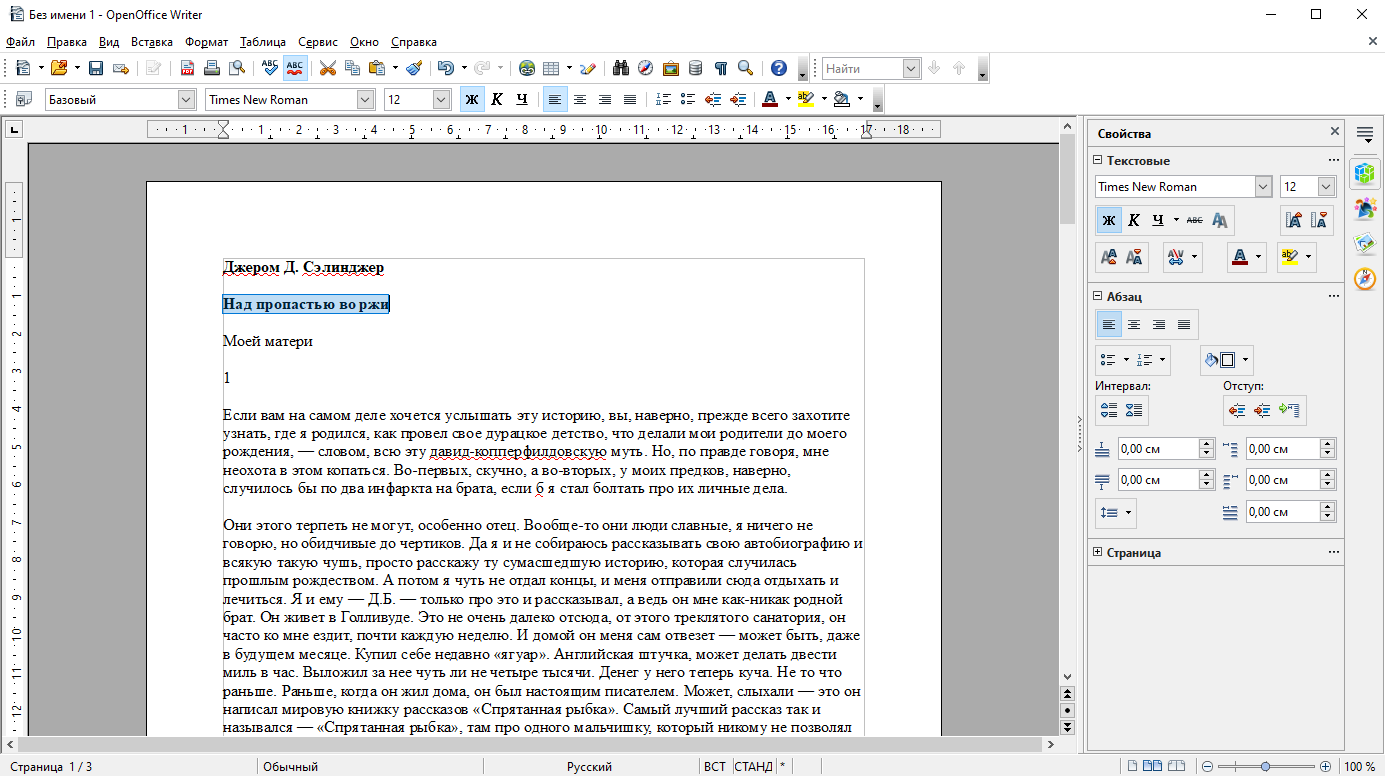The image size is (1385, 776).
Task: Apply toolbar font color red A
Action: tap(769, 99)
